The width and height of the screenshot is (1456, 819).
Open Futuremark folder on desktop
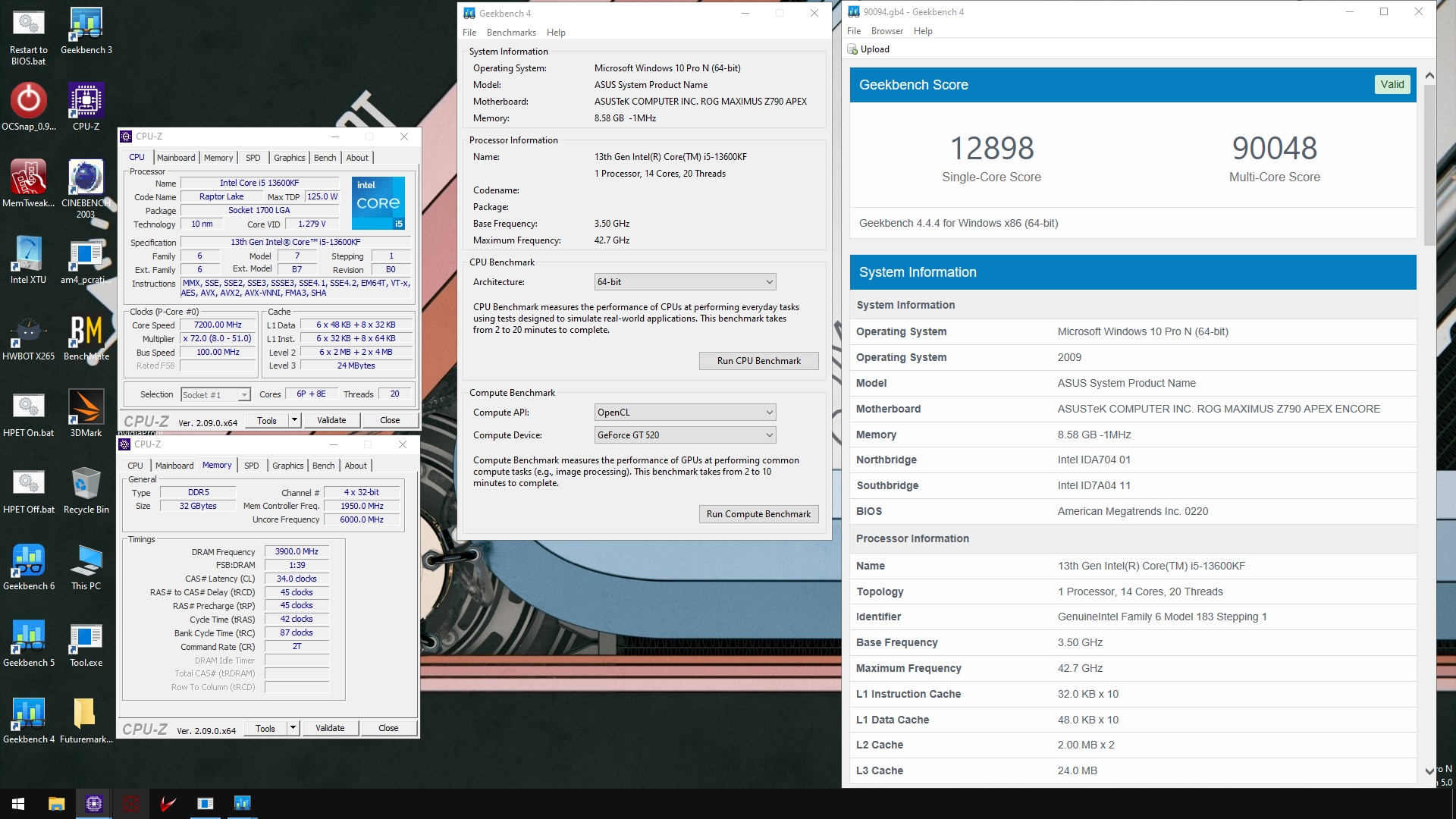86,720
